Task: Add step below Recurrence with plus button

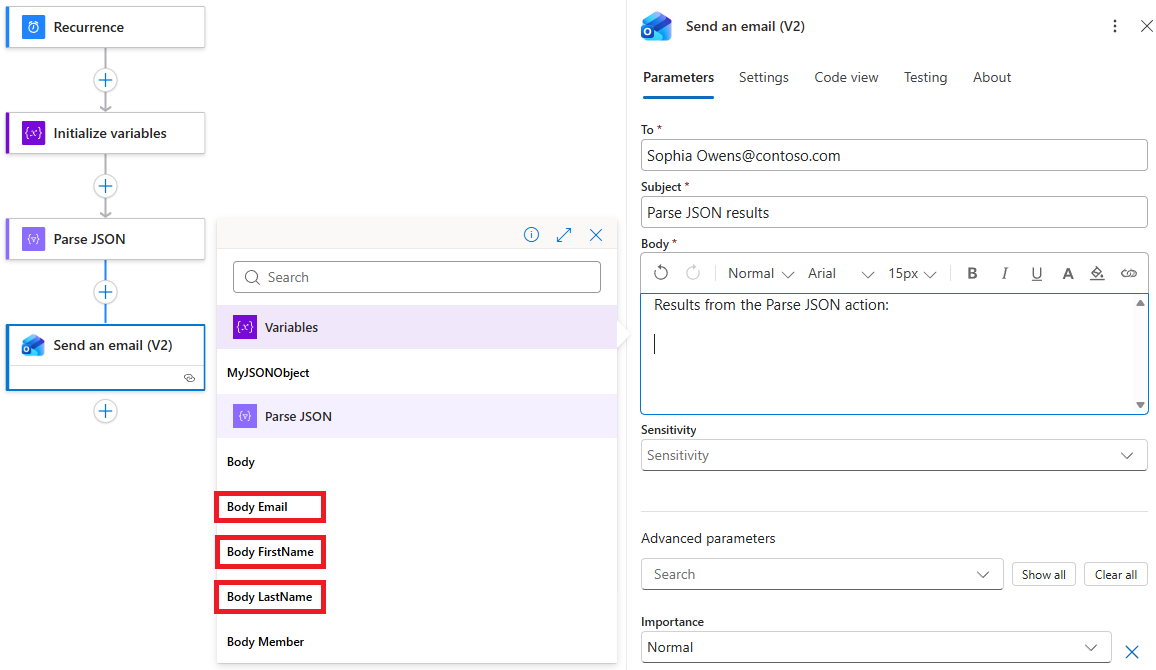Action: tap(105, 80)
